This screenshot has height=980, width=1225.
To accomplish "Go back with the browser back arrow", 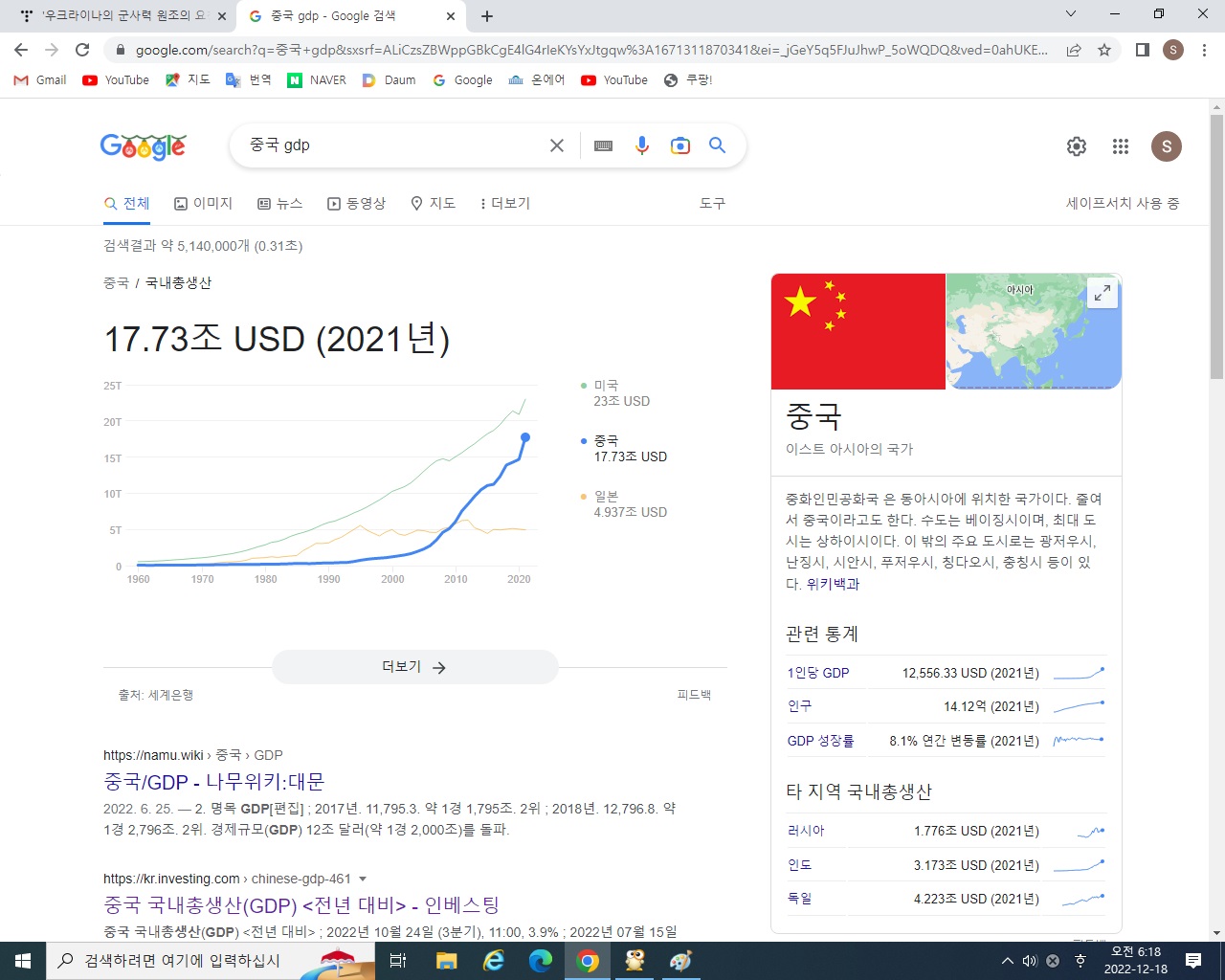I will tap(21, 50).
